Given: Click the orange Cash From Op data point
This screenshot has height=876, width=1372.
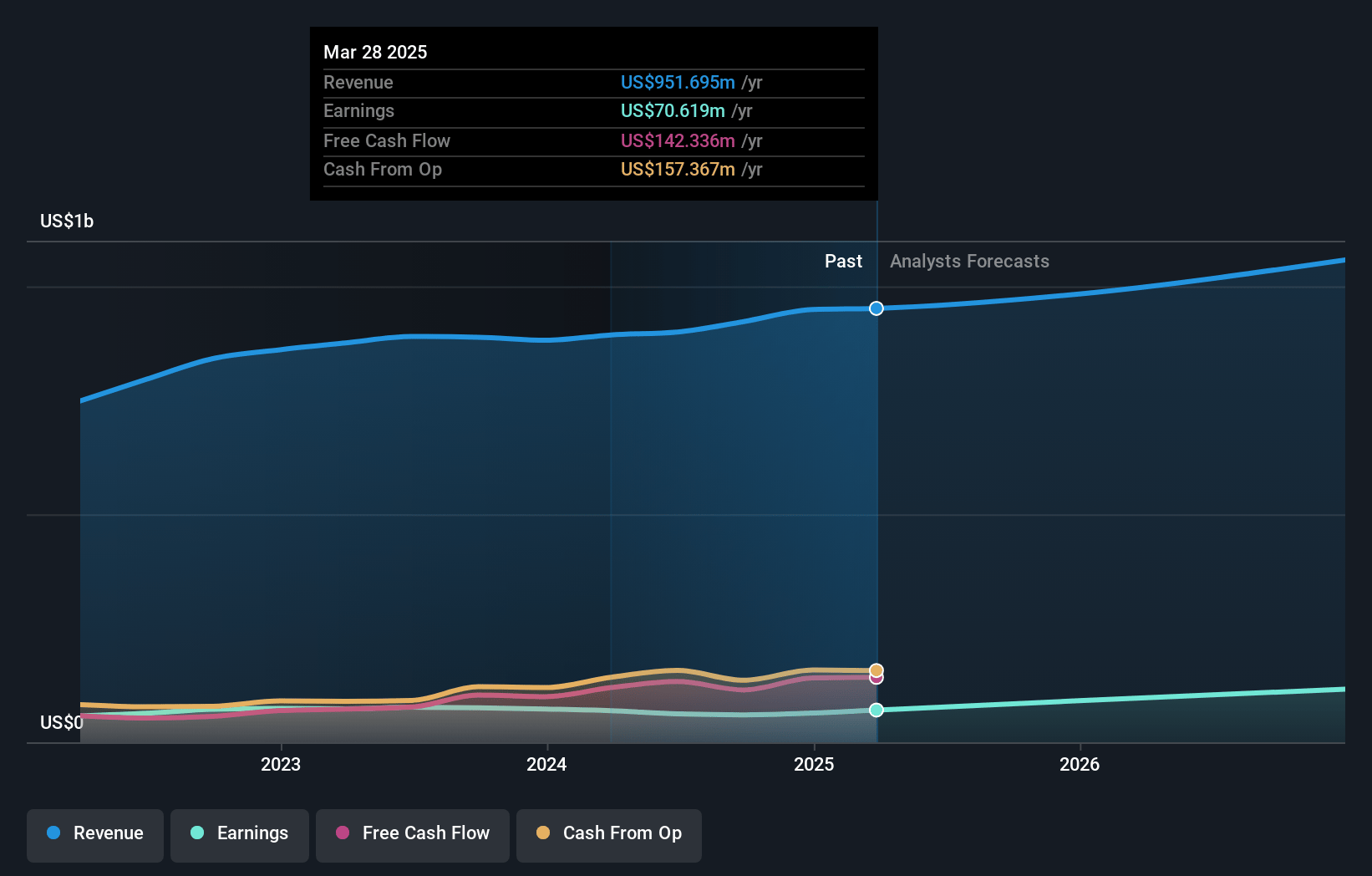Looking at the screenshot, I should coord(877,670).
